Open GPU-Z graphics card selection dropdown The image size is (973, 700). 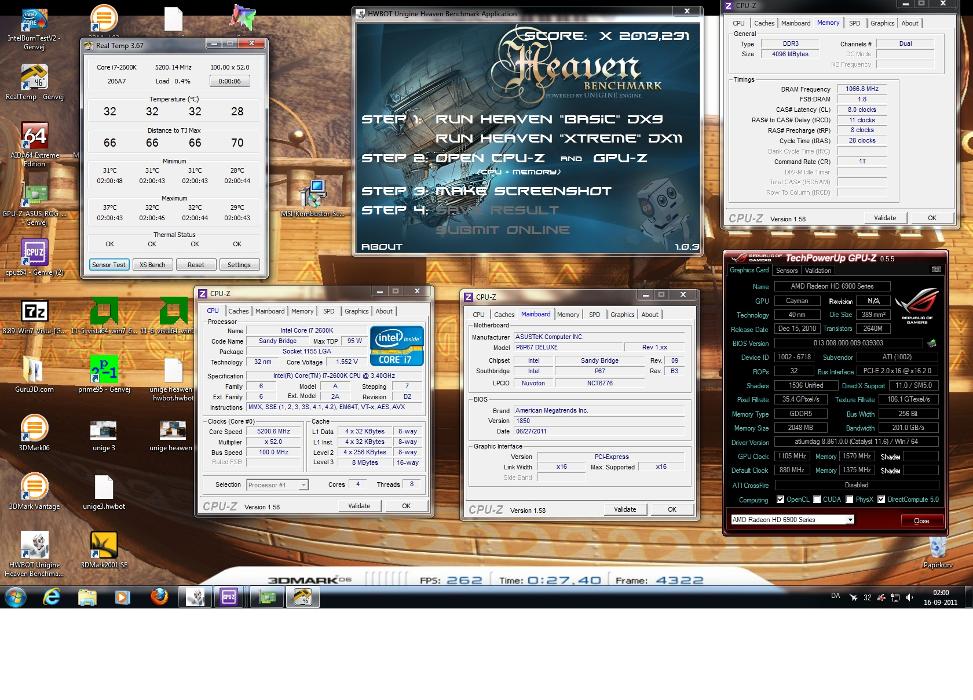[x=792, y=519]
